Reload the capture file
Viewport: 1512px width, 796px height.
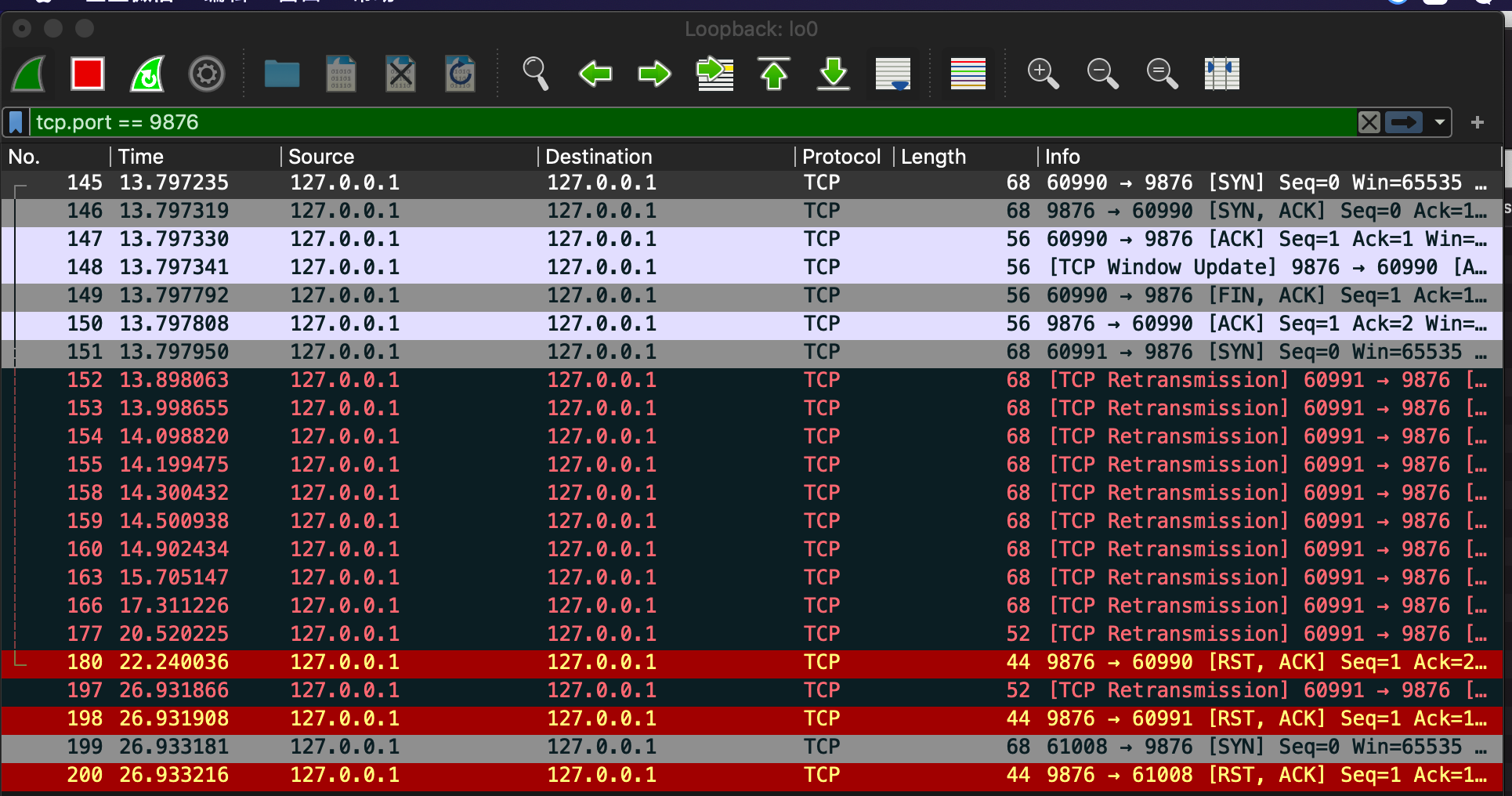tap(461, 74)
